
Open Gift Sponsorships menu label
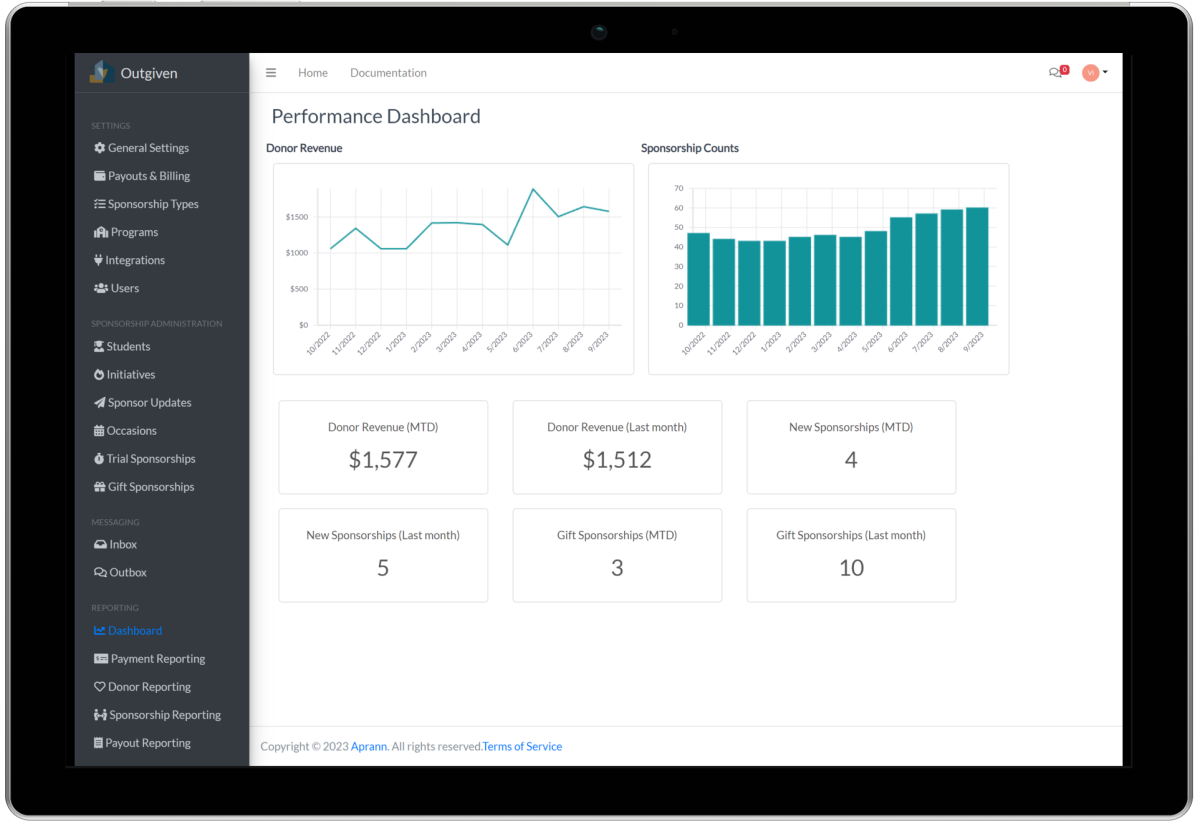click(151, 487)
